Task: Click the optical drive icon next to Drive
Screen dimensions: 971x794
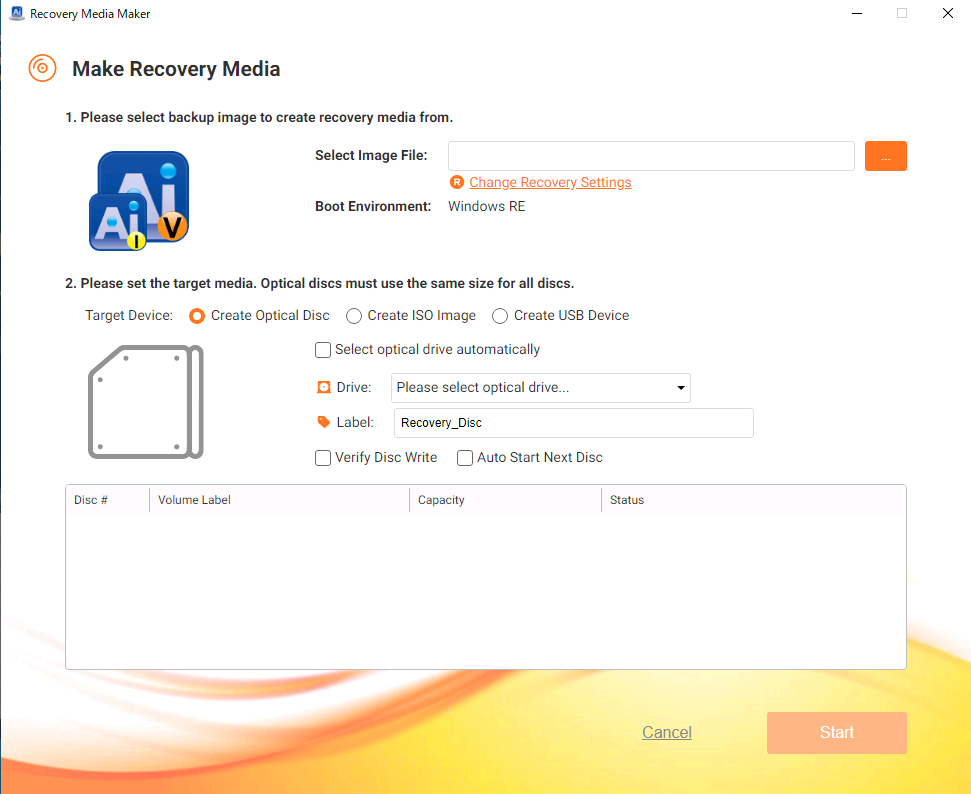Action: [x=323, y=388]
